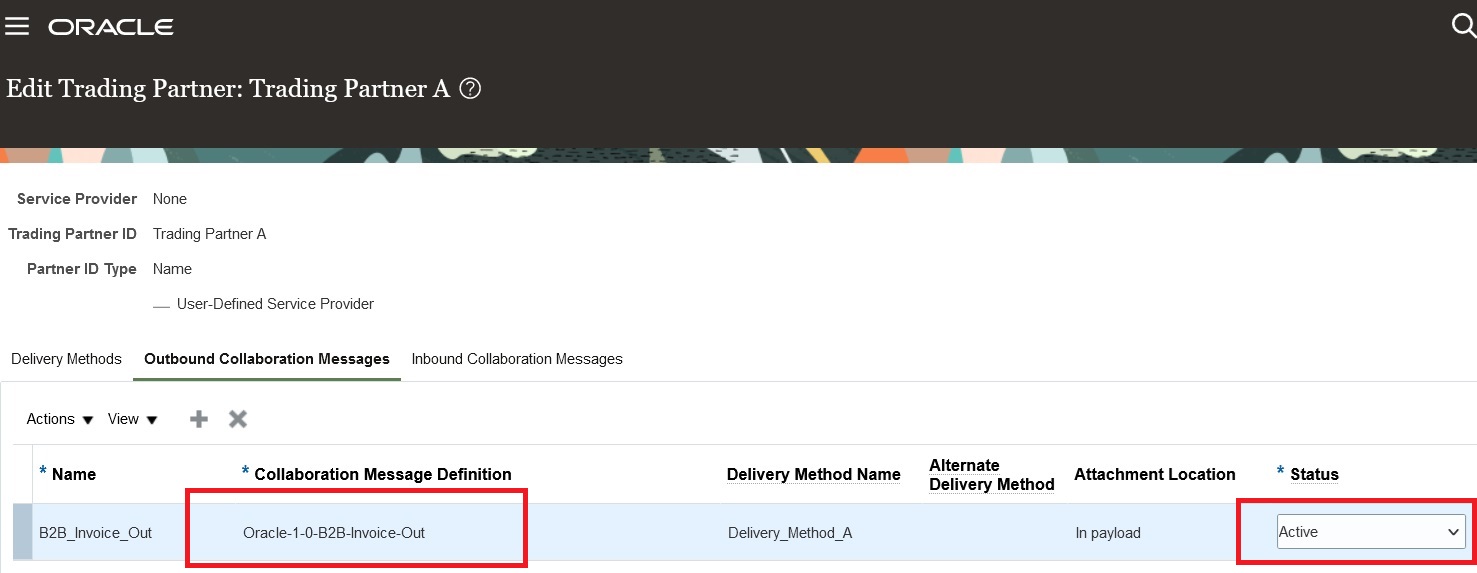1477x573 pixels.
Task: Click the Name column header
Action: tap(74, 474)
